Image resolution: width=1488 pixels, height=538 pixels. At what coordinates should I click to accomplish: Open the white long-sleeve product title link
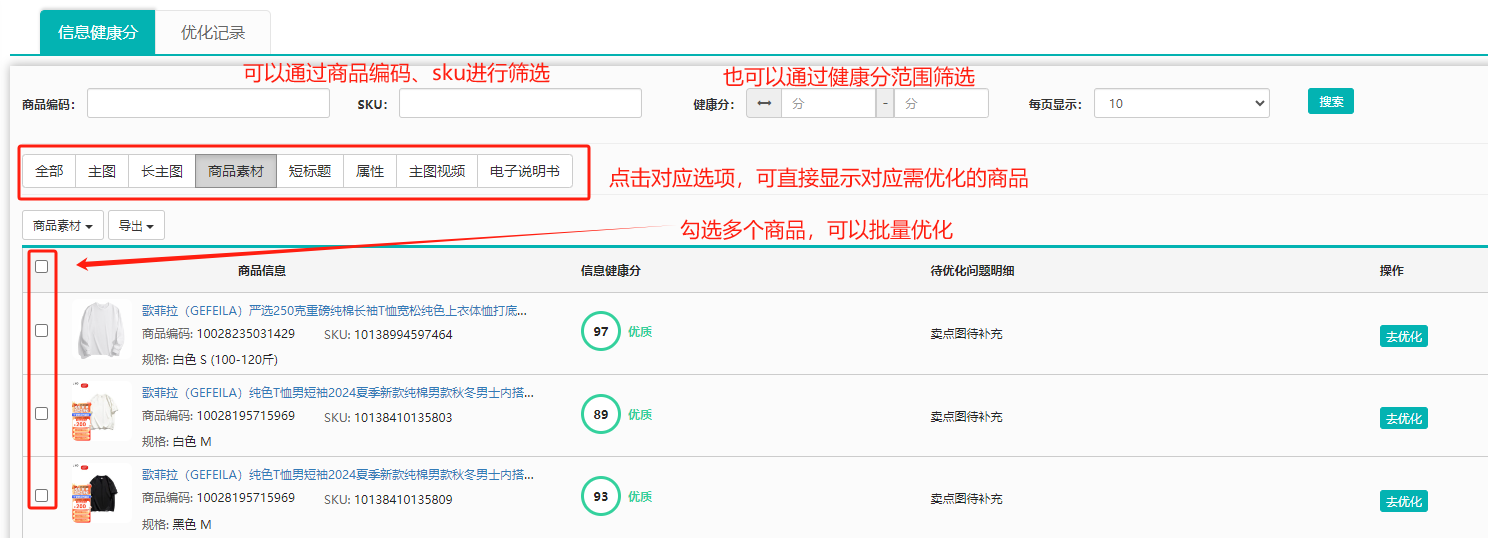click(334, 311)
